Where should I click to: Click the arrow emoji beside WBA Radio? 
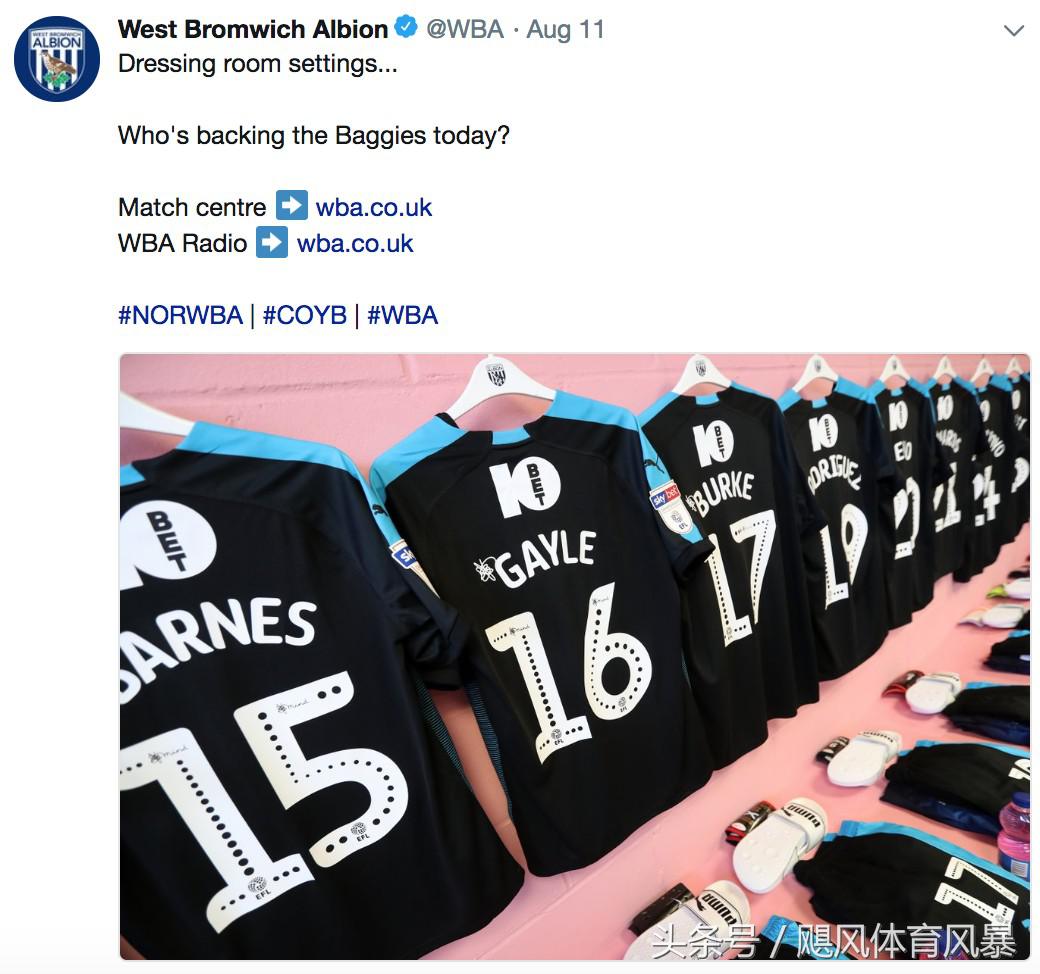[x=272, y=242]
